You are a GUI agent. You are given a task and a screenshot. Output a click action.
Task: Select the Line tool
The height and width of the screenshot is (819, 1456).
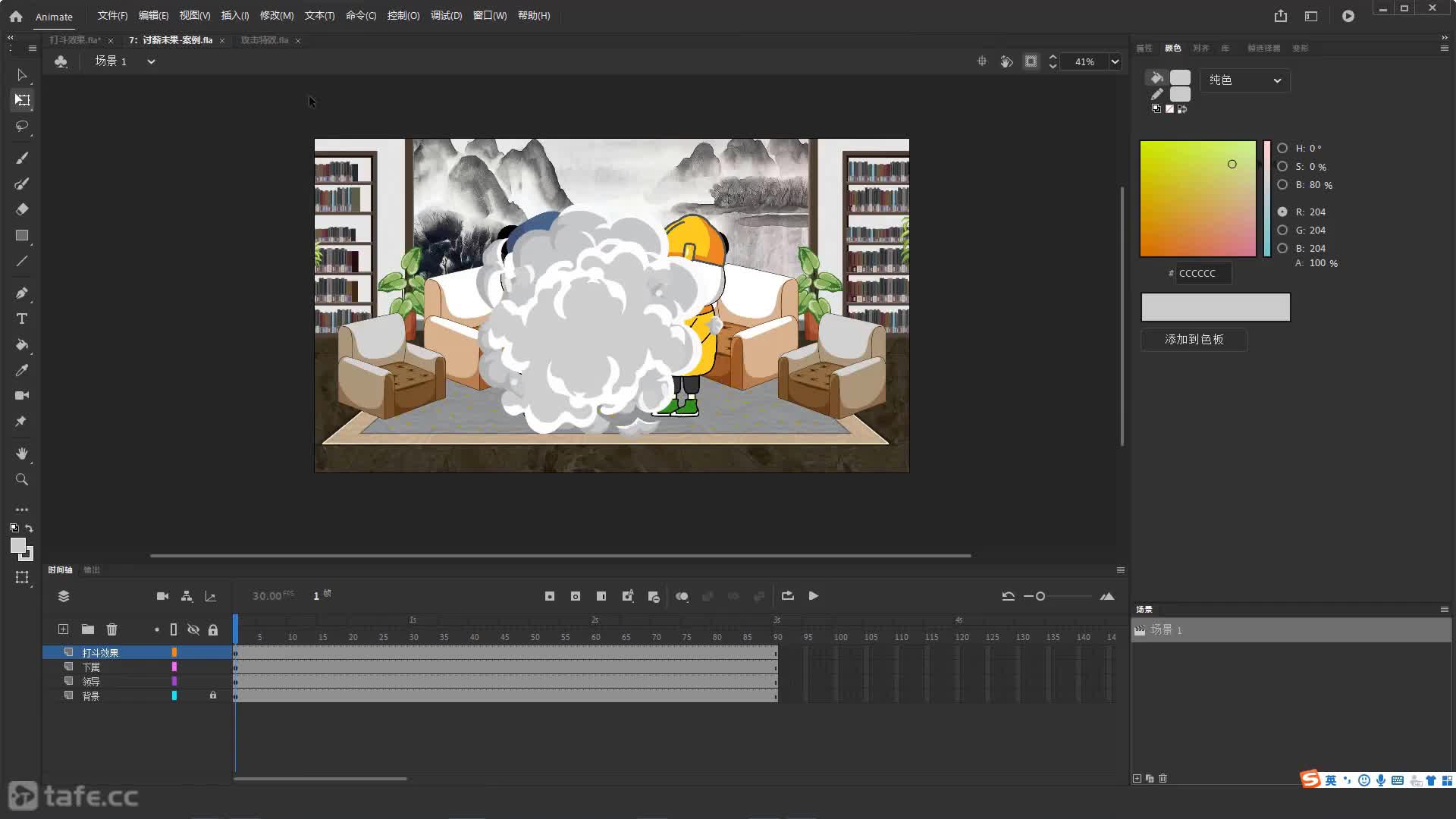point(22,261)
